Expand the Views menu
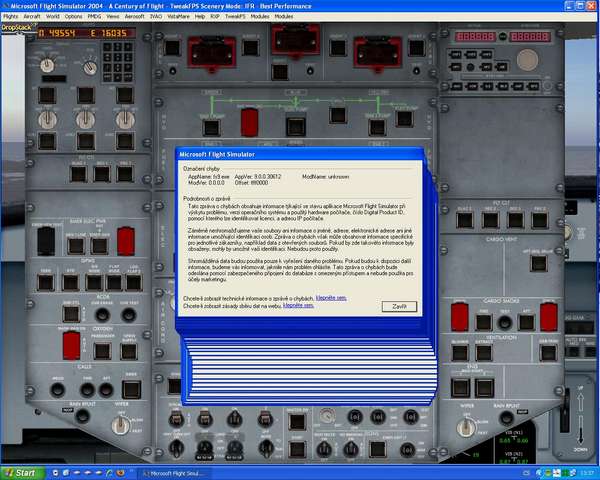Image resolution: width=600 pixels, height=480 pixels. click(x=113, y=17)
